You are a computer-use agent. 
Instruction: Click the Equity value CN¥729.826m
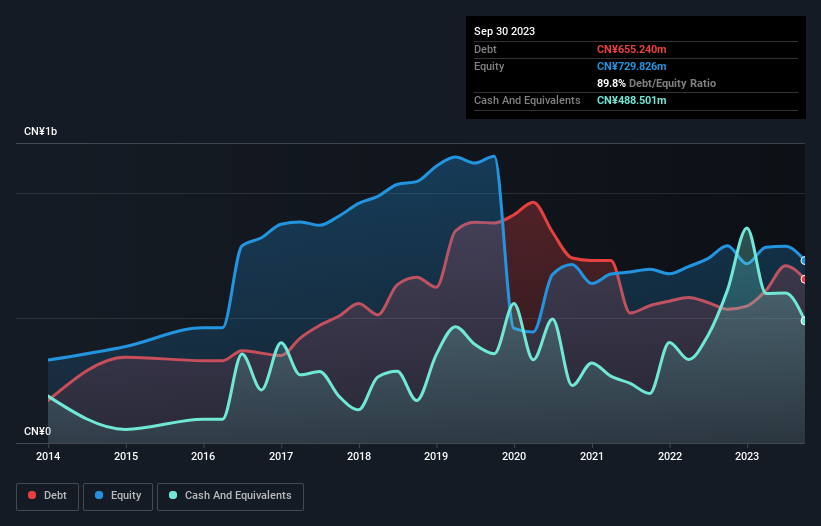click(x=631, y=66)
